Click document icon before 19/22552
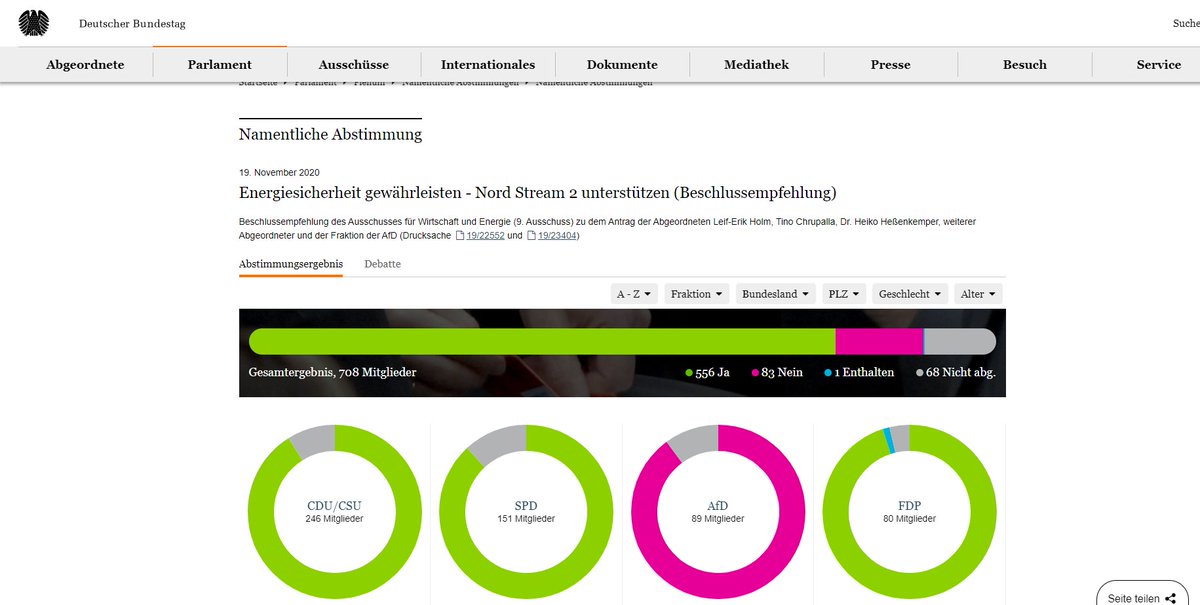Viewport: 1200px width, 605px height. [x=460, y=236]
